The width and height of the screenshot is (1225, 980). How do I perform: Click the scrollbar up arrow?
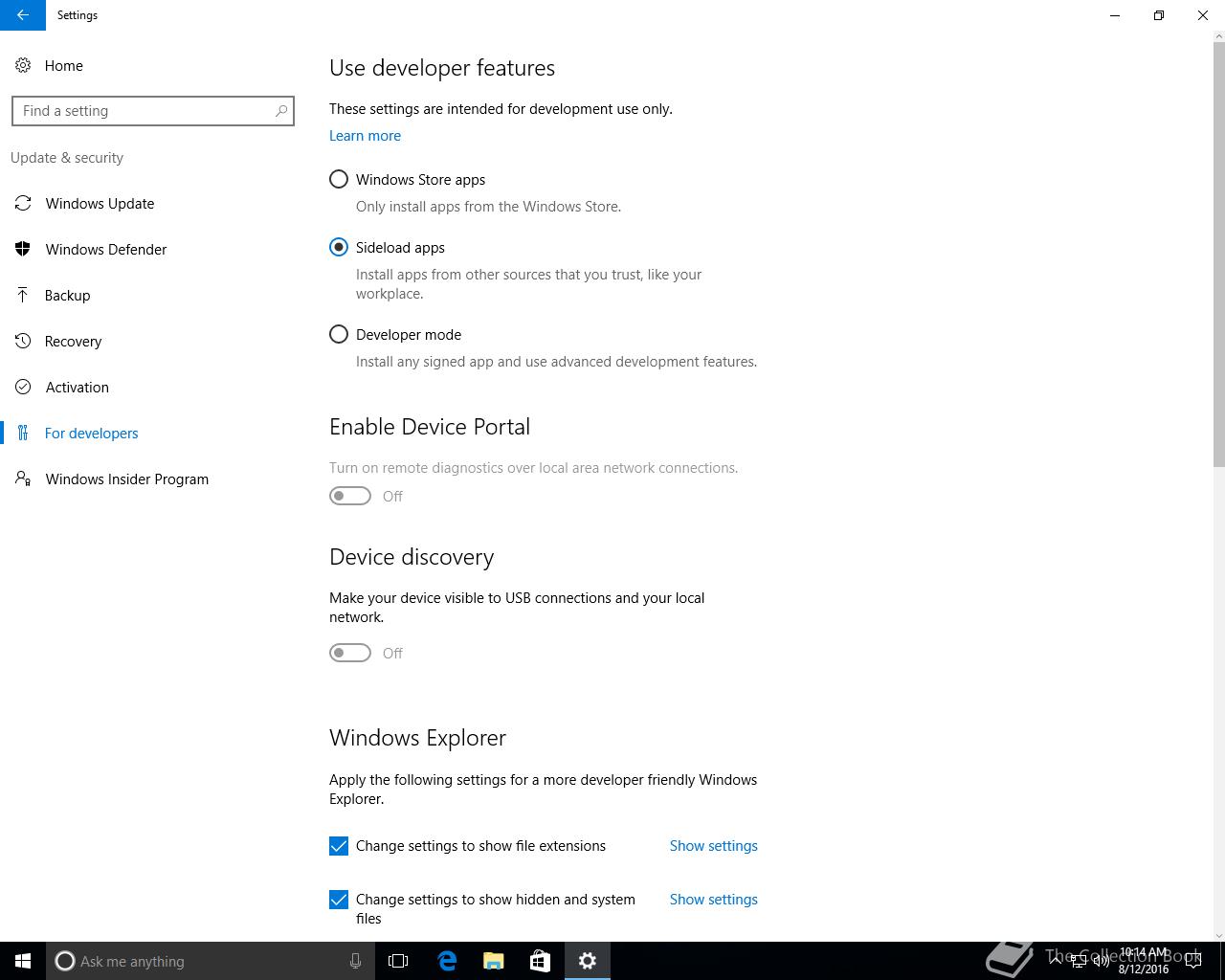1218,36
